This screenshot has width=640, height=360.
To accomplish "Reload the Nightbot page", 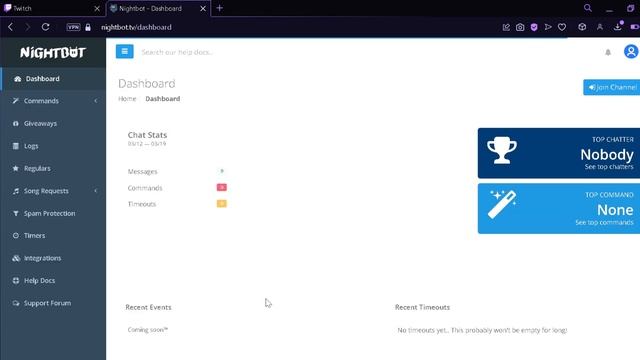I will point(45,27).
